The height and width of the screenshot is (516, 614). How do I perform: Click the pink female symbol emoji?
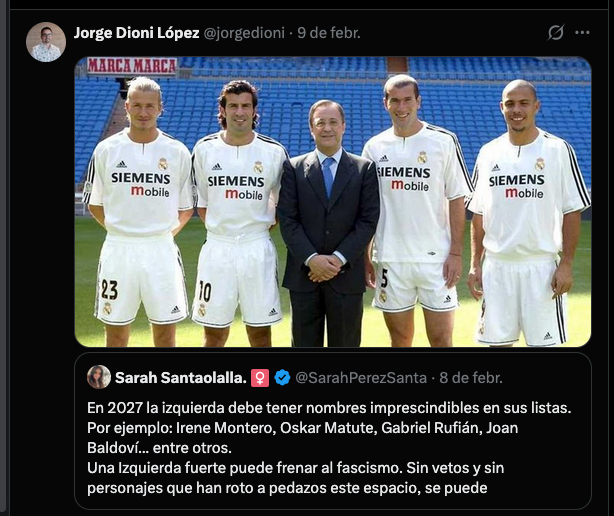260,378
